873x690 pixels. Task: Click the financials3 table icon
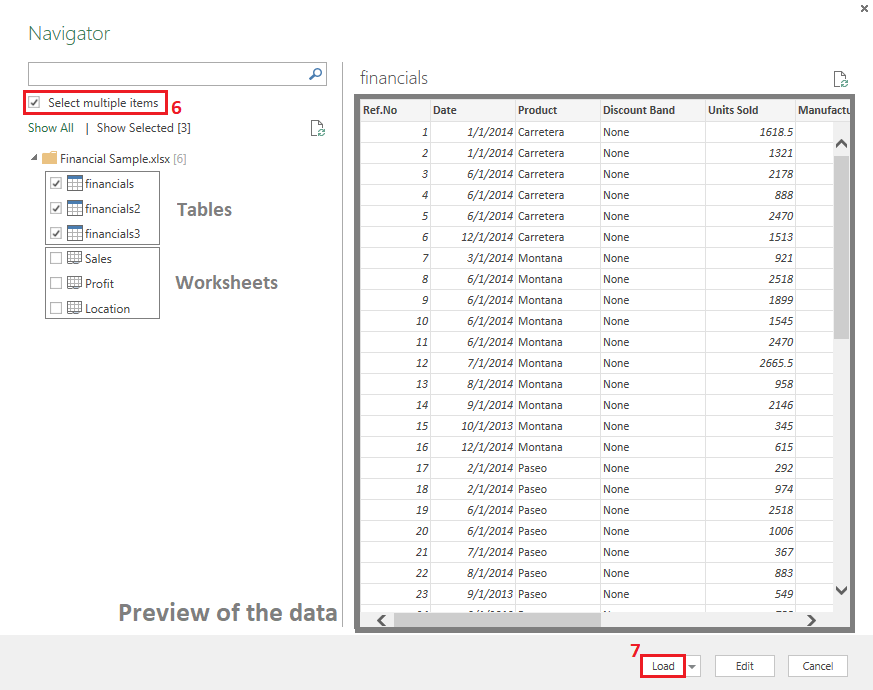tap(74, 234)
